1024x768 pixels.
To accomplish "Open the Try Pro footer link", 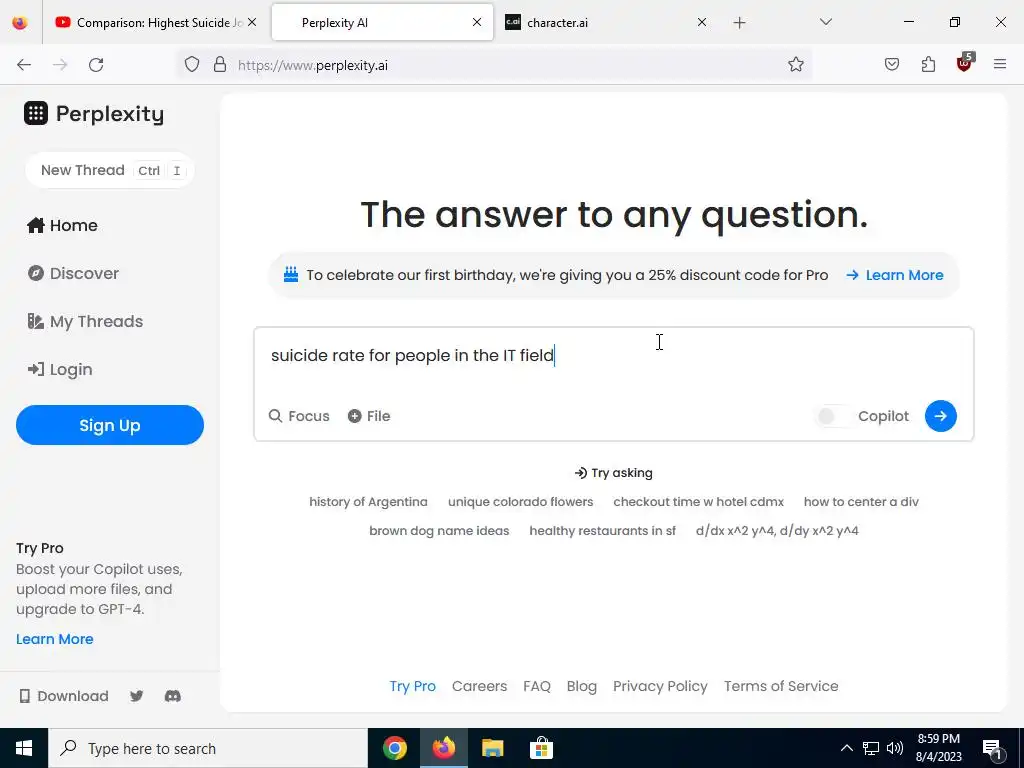I will 413,686.
